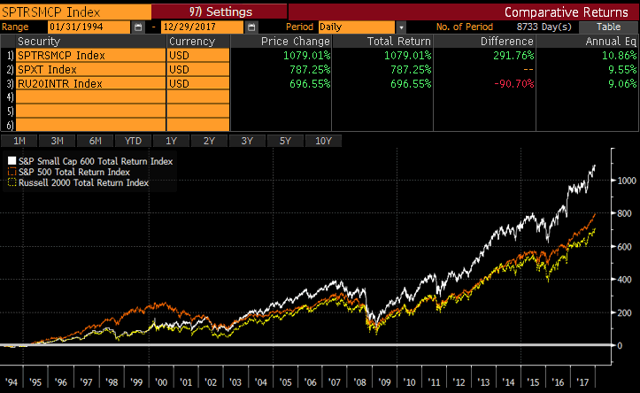Click the 696.55% total return value

coord(411,84)
